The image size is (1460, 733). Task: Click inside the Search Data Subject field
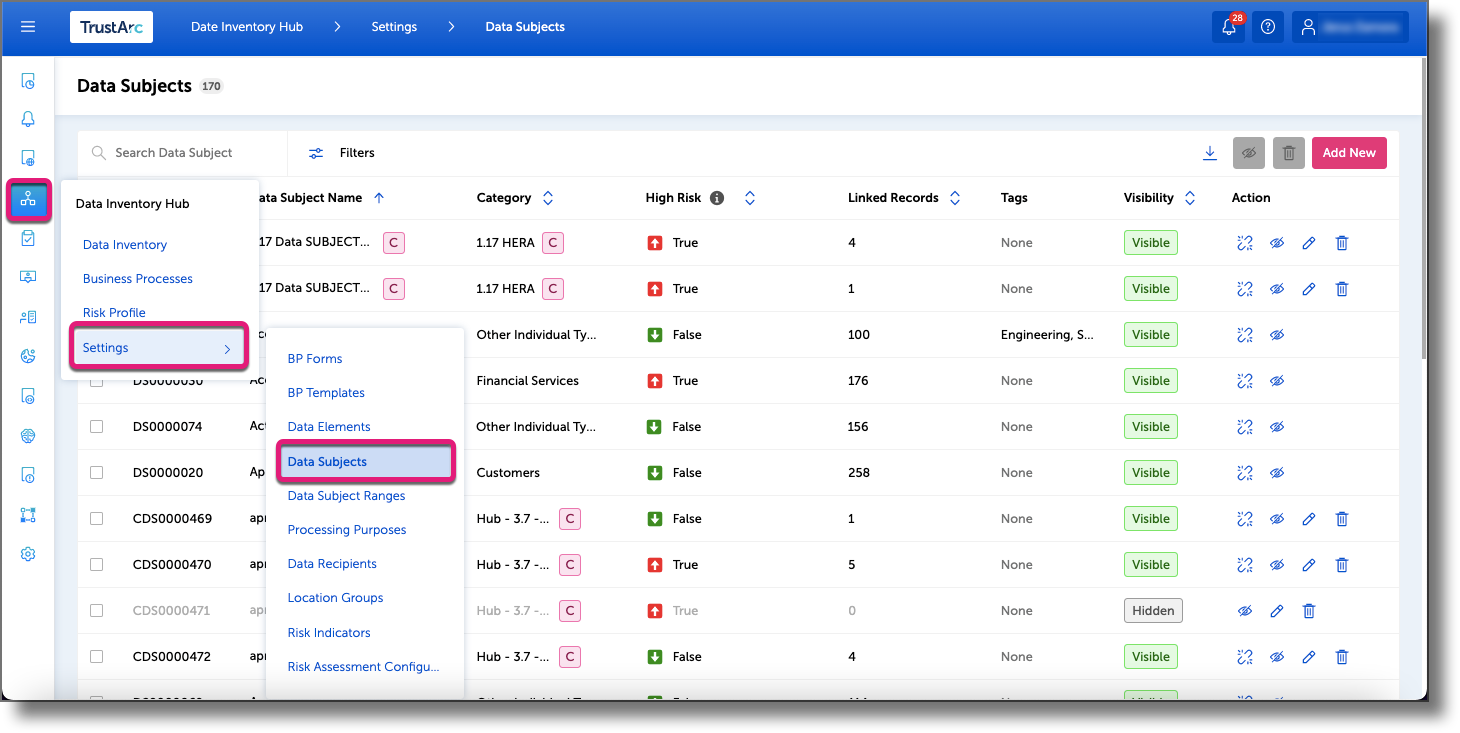(180, 152)
